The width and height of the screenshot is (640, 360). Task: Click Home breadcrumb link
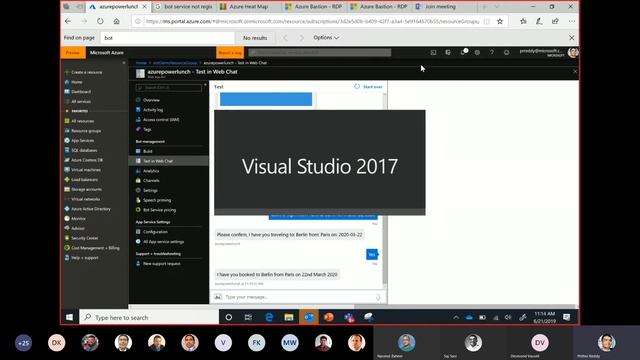[141, 63]
